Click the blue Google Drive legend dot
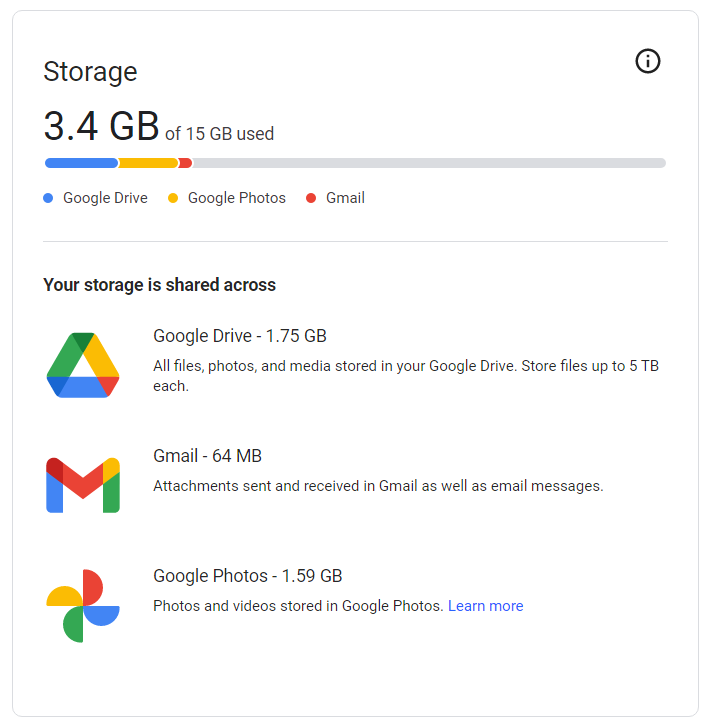Image resolution: width=710 pixels, height=726 pixels. (x=48, y=198)
